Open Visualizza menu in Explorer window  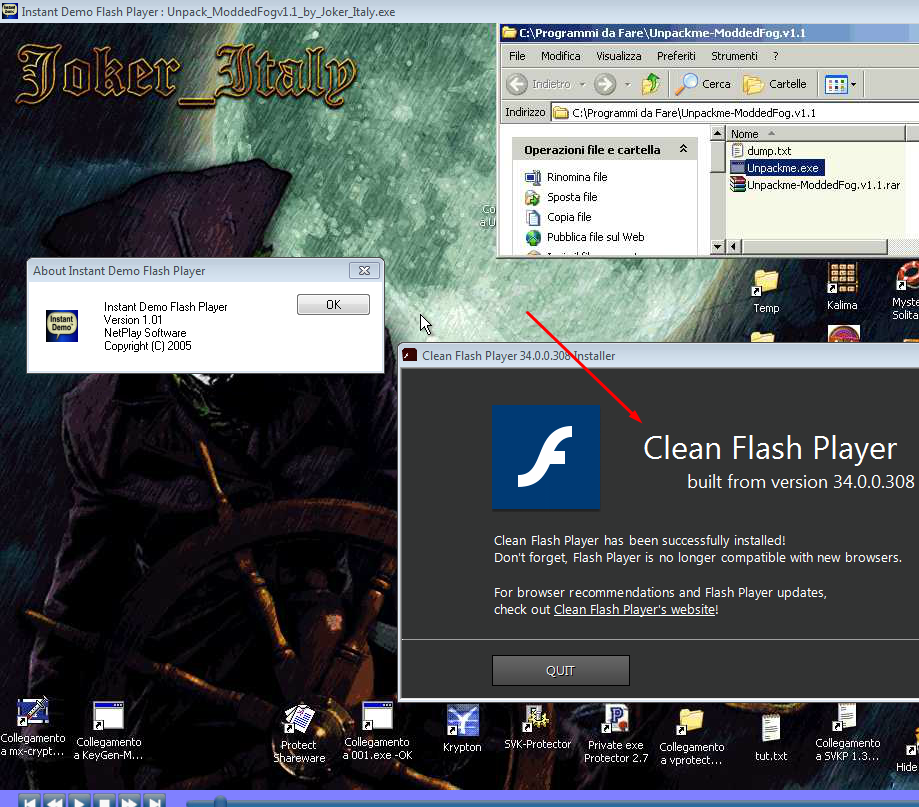click(618, 56)
